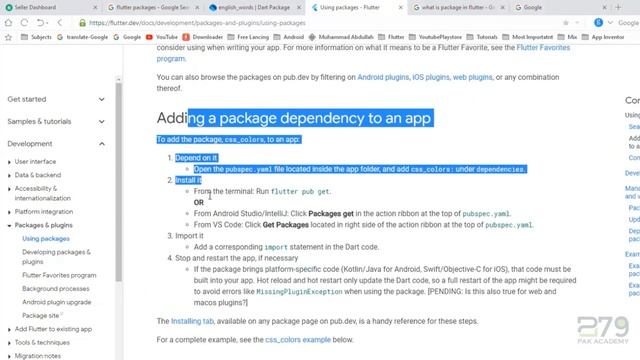Click the URL address field
This screenshot has width=640, height=360.
(x=318, y=23)
